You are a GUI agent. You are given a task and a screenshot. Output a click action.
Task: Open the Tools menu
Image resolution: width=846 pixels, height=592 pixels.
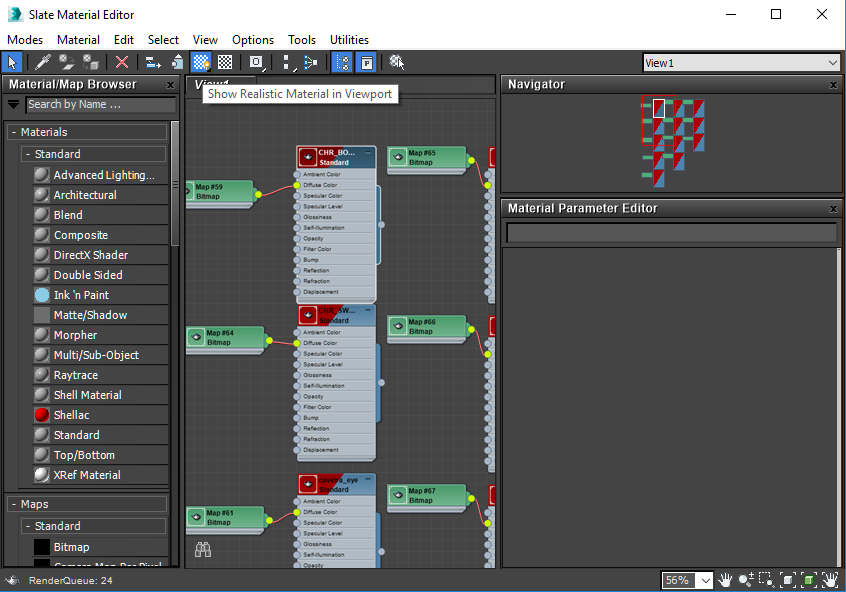tap(302, 40)
